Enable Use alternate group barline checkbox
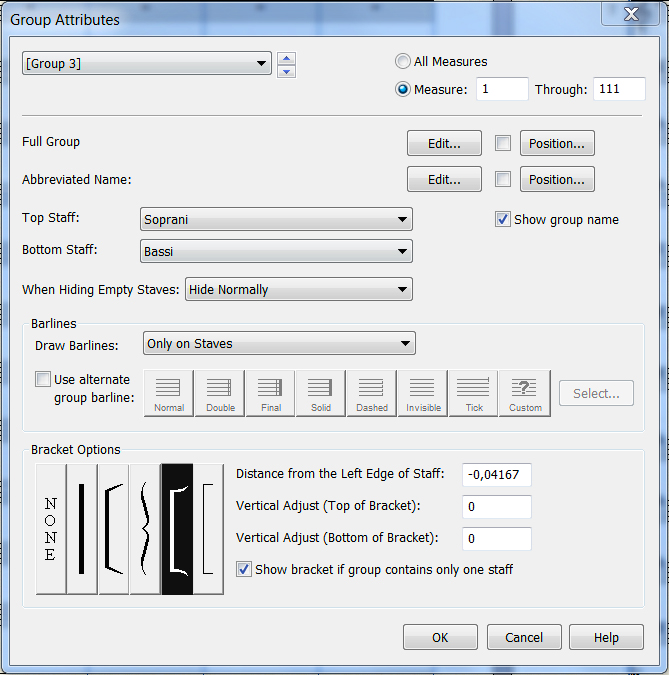 (x=43, y=380)
